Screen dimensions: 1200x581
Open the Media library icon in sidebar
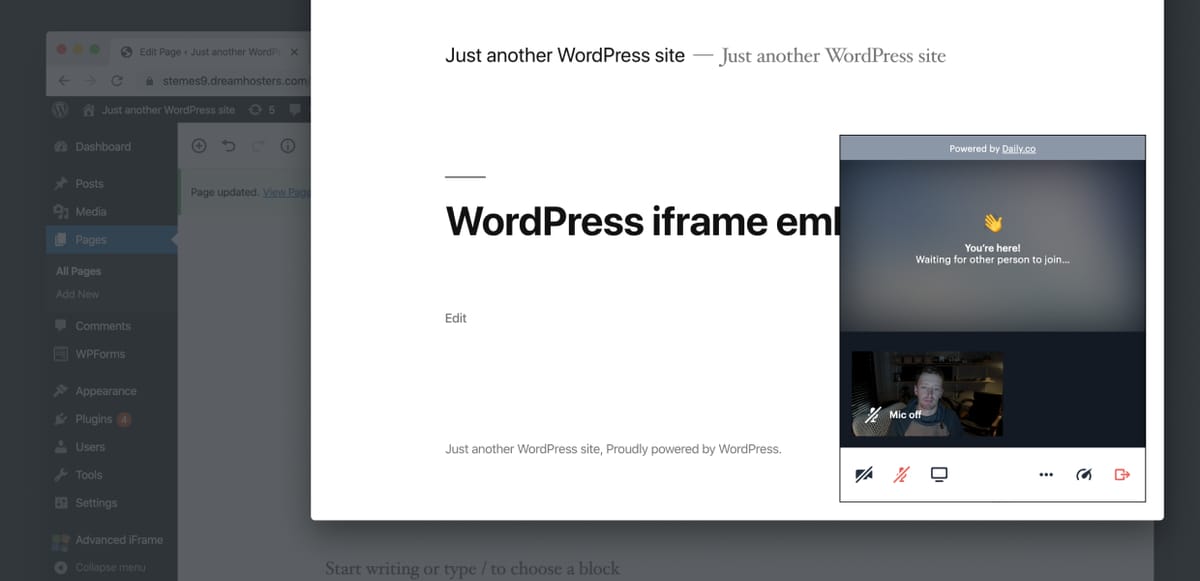coord(90,211)
